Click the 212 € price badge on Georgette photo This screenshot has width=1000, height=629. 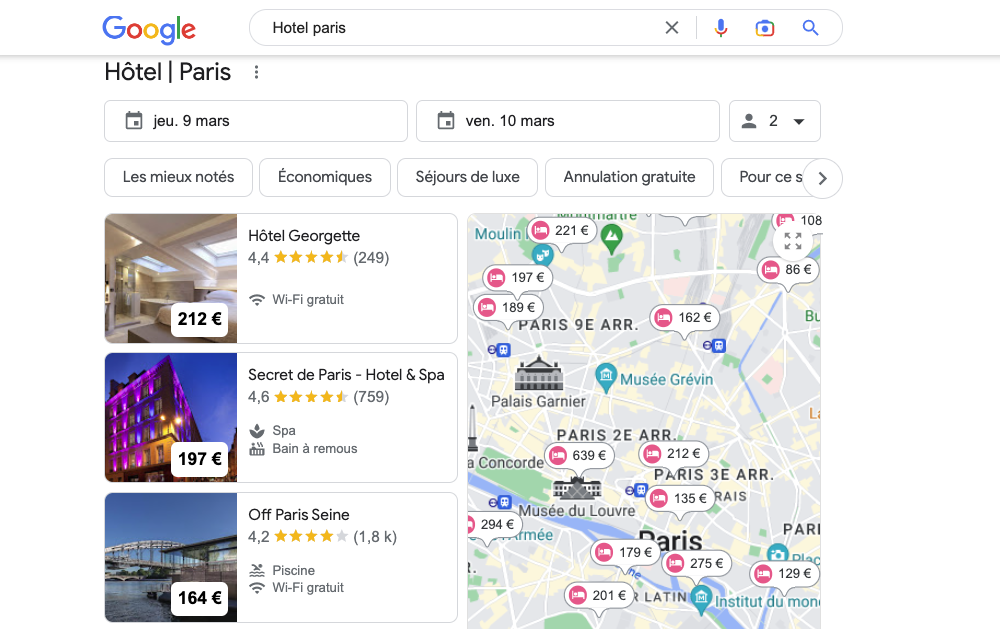point(200,319)
